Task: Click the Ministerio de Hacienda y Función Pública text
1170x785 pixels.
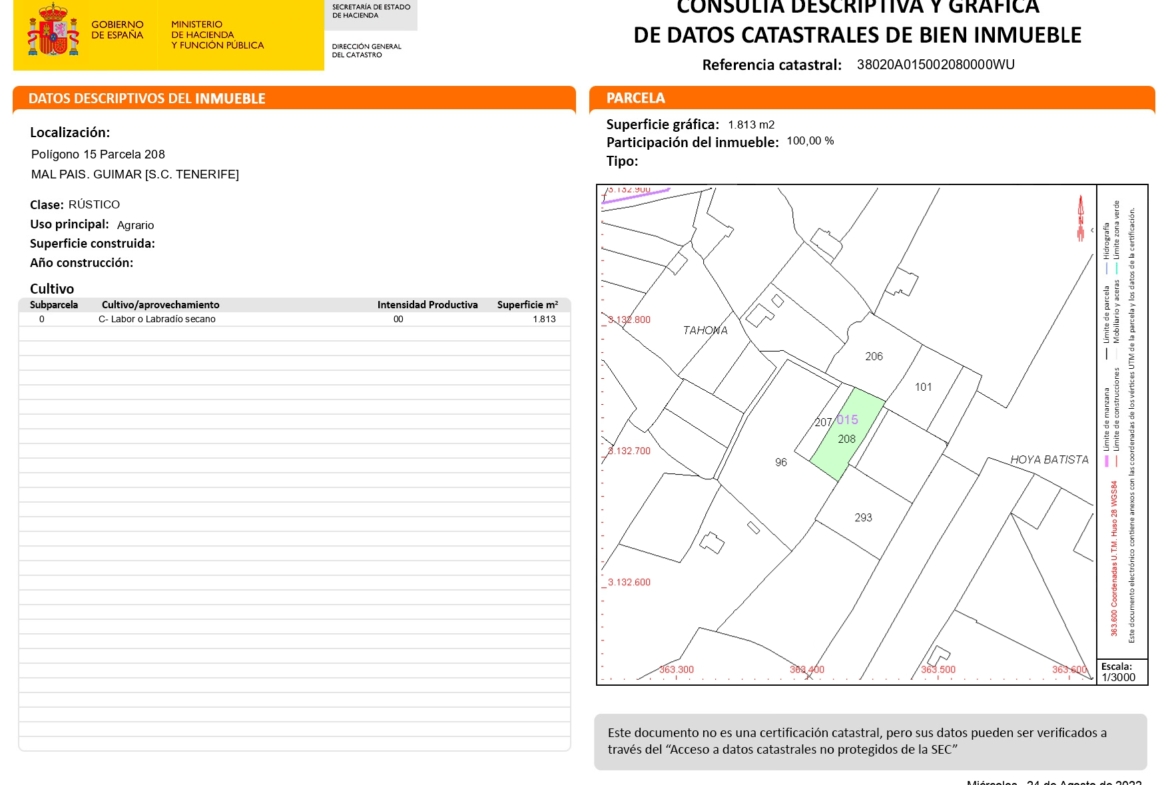Action: [x=217, y=35]
